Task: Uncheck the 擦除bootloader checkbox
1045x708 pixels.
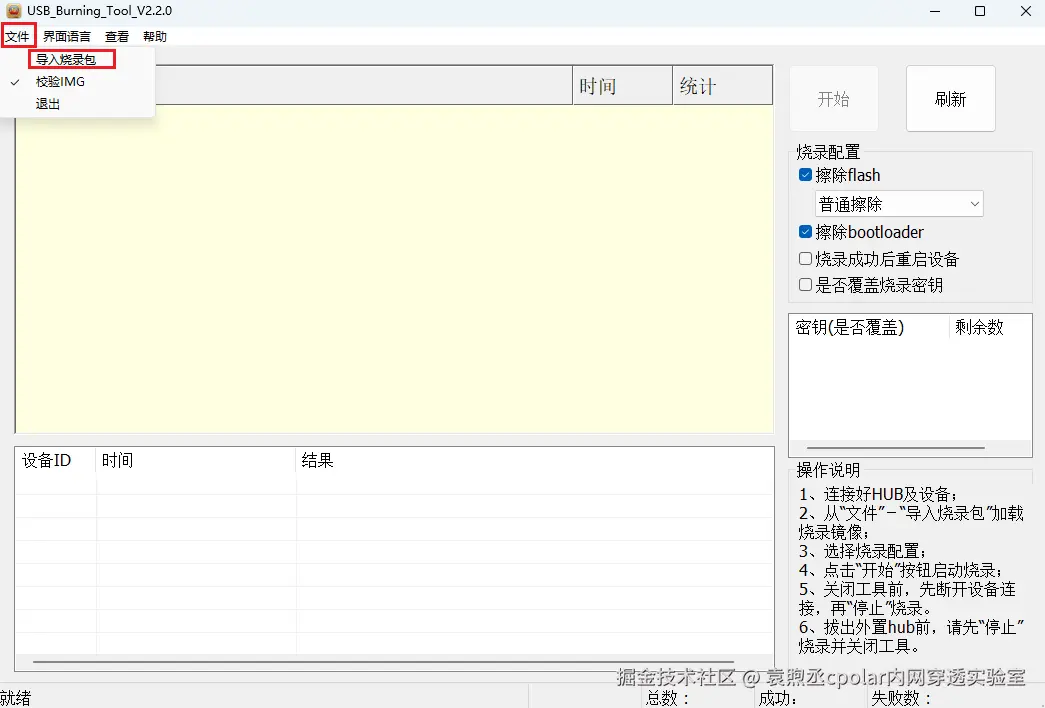Action: (x=805, y=231)
